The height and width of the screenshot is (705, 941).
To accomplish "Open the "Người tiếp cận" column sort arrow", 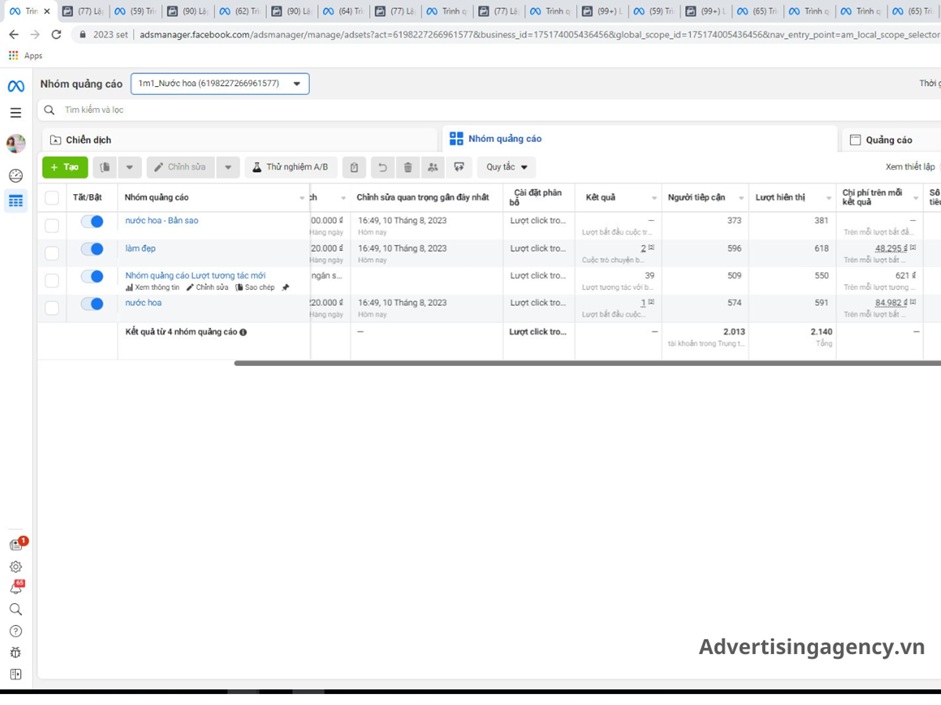I will (741, 198).
